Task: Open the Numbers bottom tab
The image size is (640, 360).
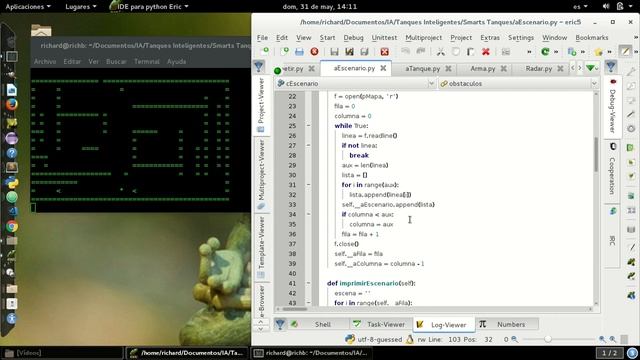Action: (506, 324)
